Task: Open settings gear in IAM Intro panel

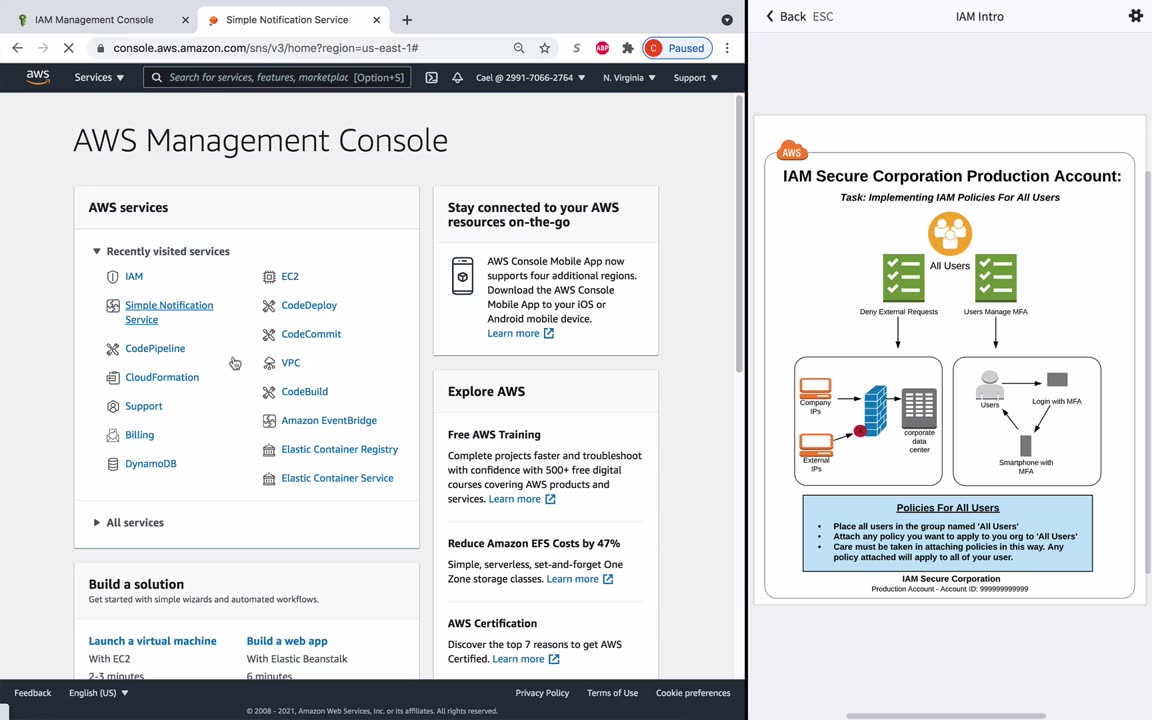Action: click(1135, 16)
